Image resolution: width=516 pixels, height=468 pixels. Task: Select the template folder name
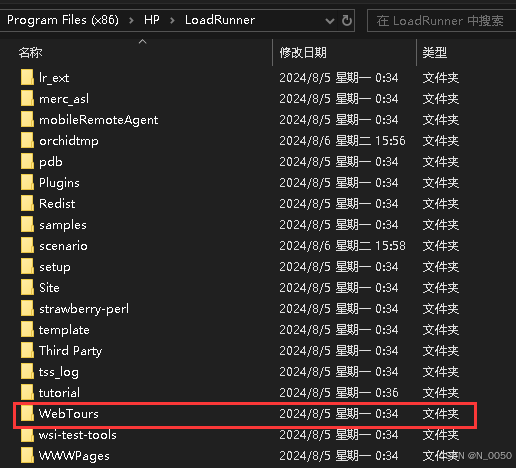pyautogui.click(x=64, y=330)
